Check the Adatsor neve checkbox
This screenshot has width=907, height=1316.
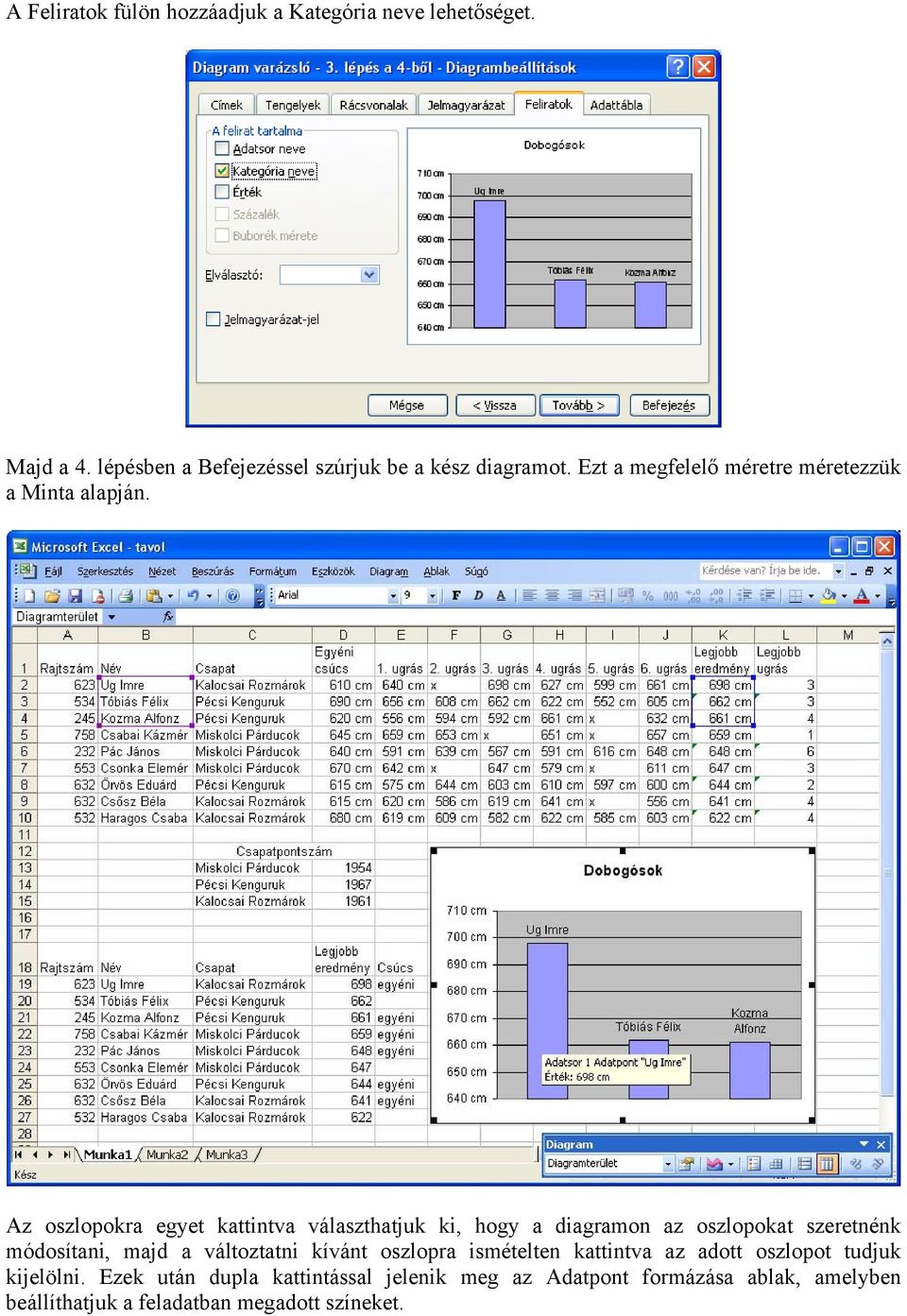pos(222,148)
